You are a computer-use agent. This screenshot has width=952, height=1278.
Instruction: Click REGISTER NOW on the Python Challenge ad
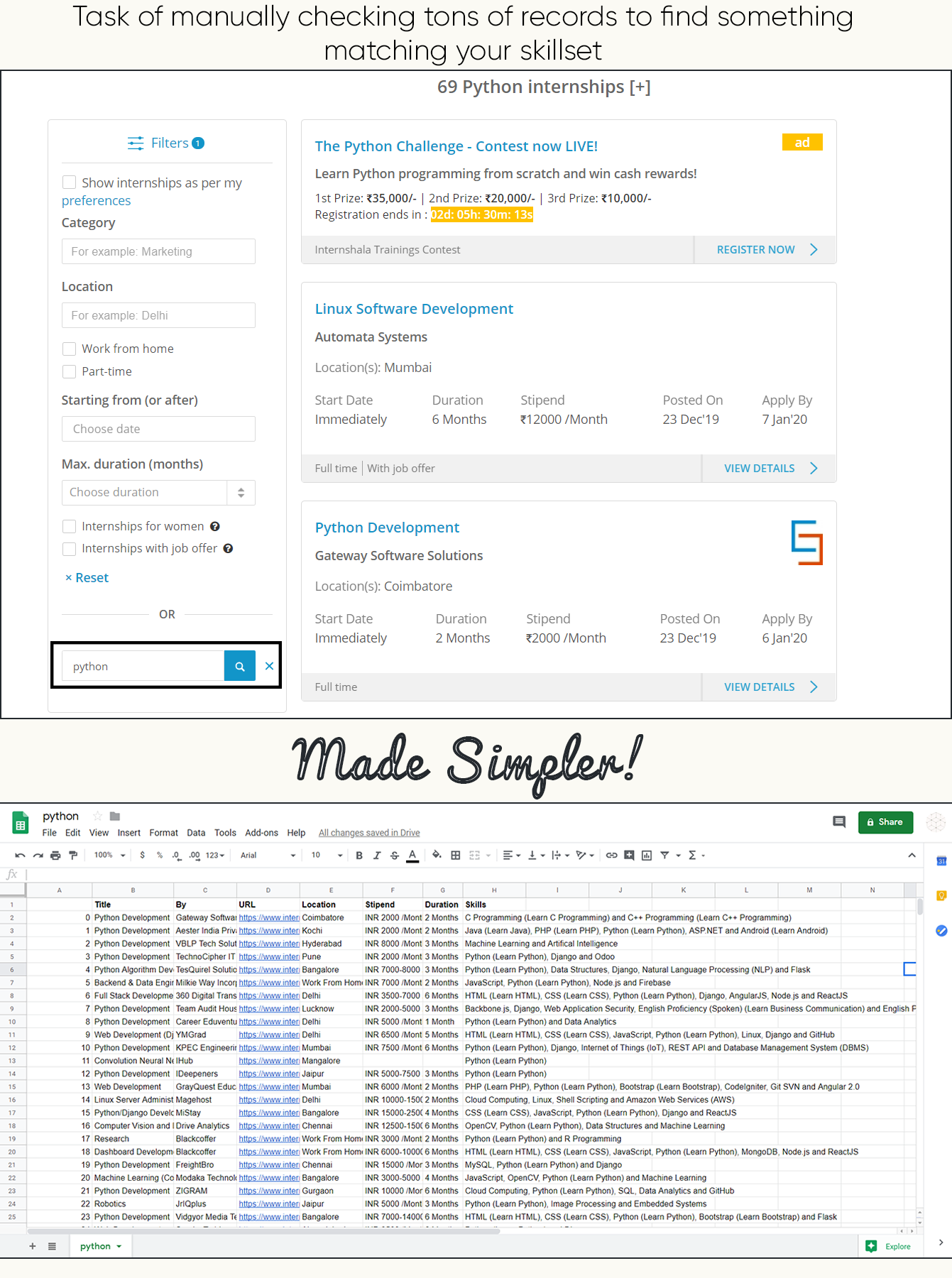765,250
